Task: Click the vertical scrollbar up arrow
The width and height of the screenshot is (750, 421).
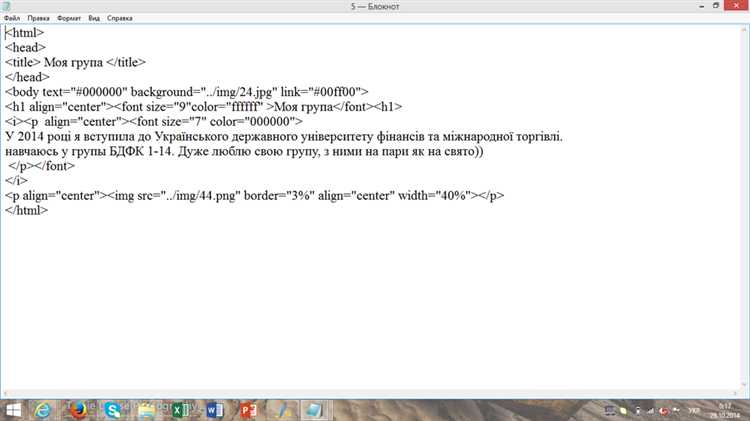Action: tap(744, 30)
